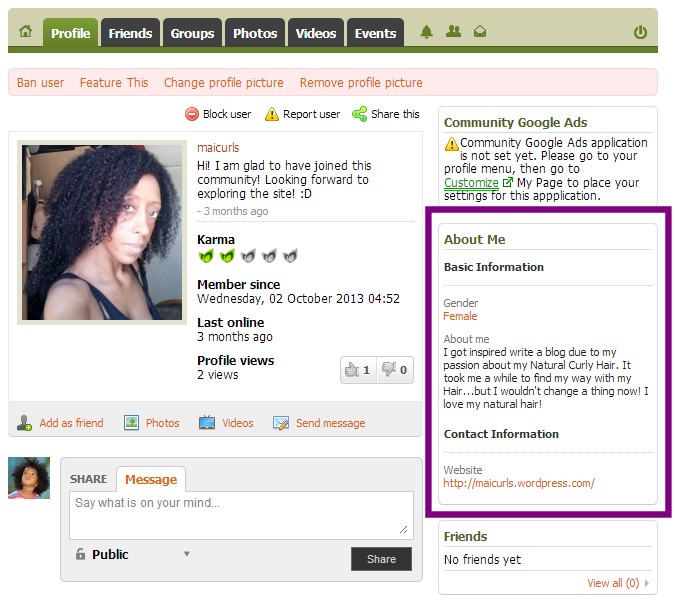675x609 pixels.
Task: Click the thumbs up like icon
Action: (x=352, y=370)
